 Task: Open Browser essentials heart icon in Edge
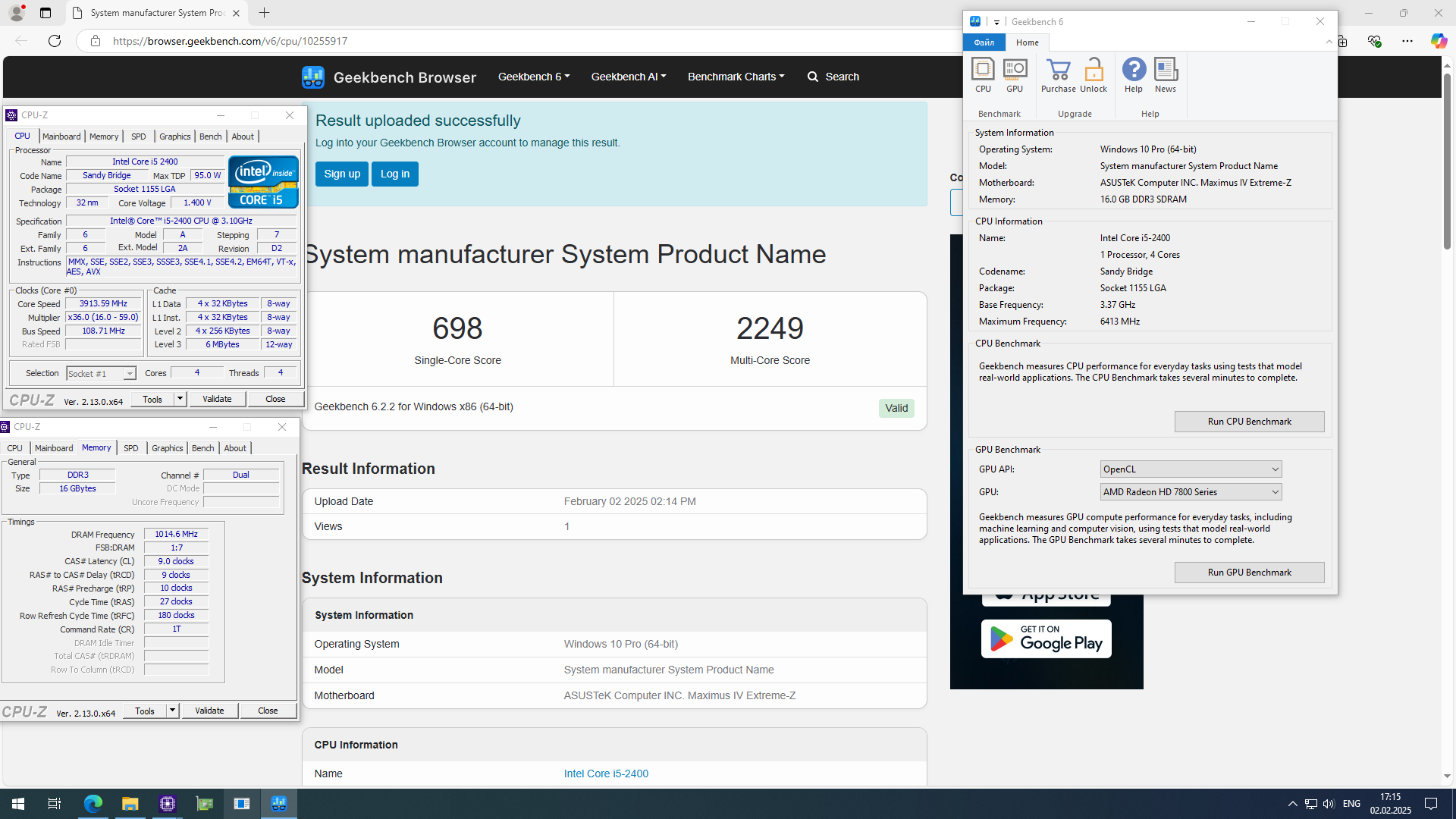(x=1374, y=41)
